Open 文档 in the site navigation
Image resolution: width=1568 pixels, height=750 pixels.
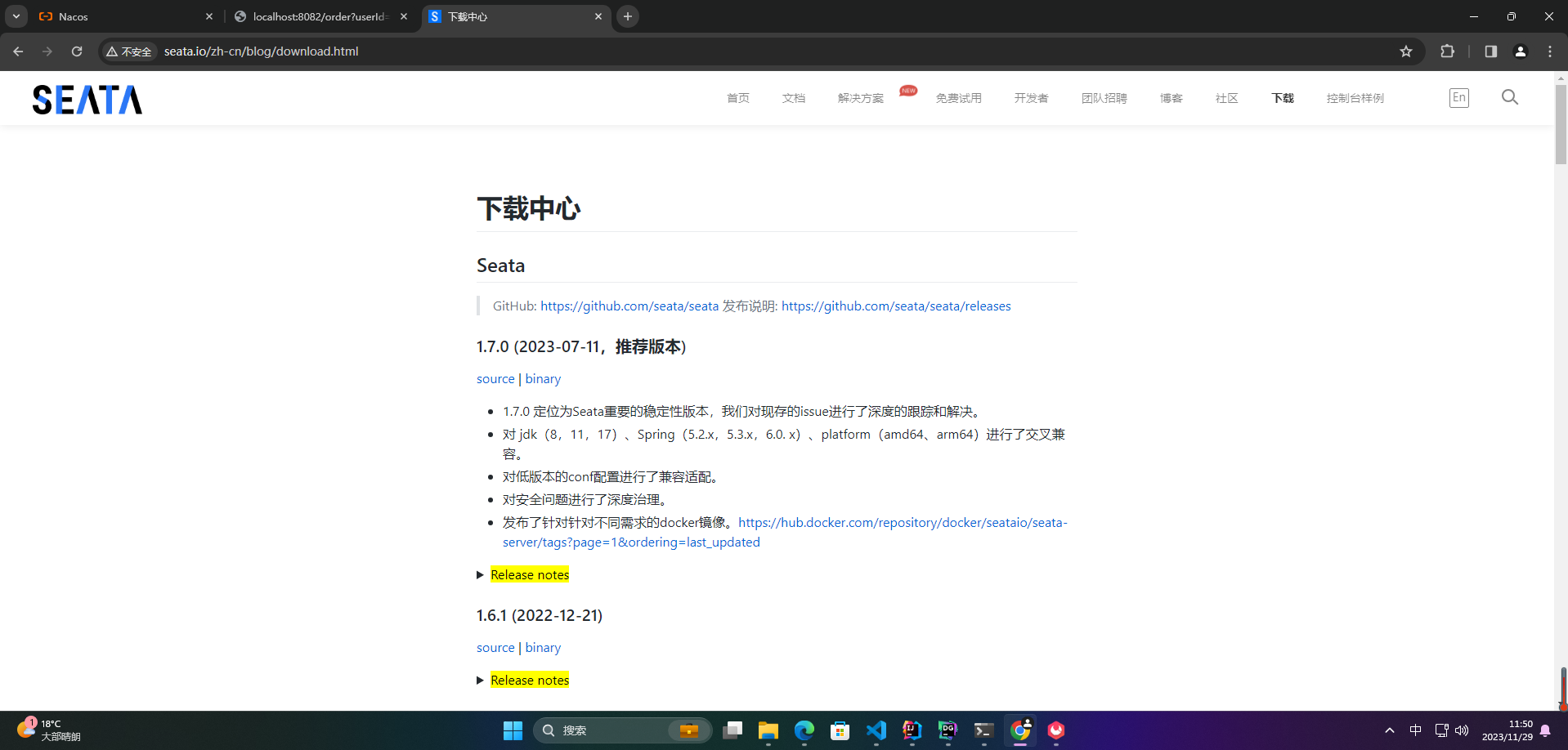(x=794, y=98)
